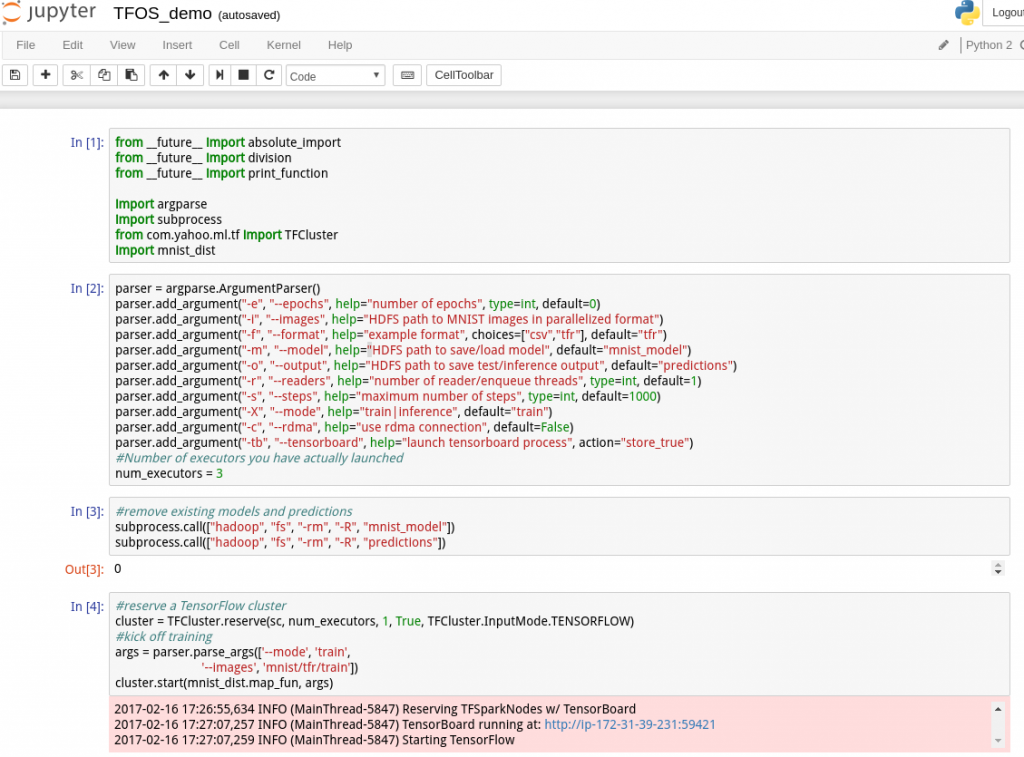Select the In [3]: prompt label
This screenshot has height=757, width=1024.
87,511
